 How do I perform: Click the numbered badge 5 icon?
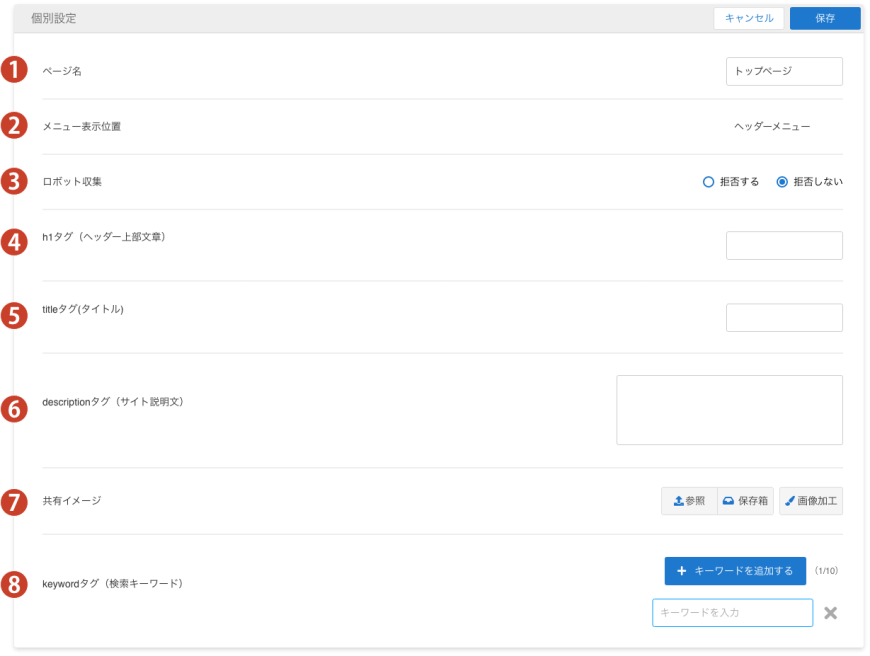13,316
